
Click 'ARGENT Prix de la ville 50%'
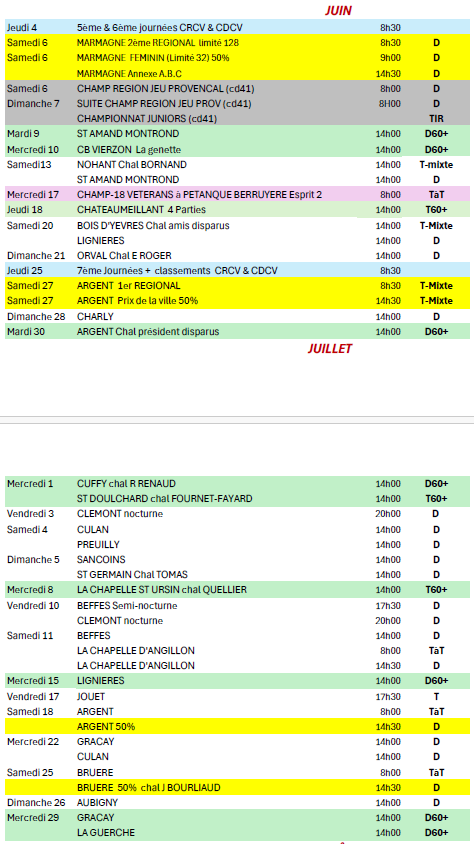137,301
